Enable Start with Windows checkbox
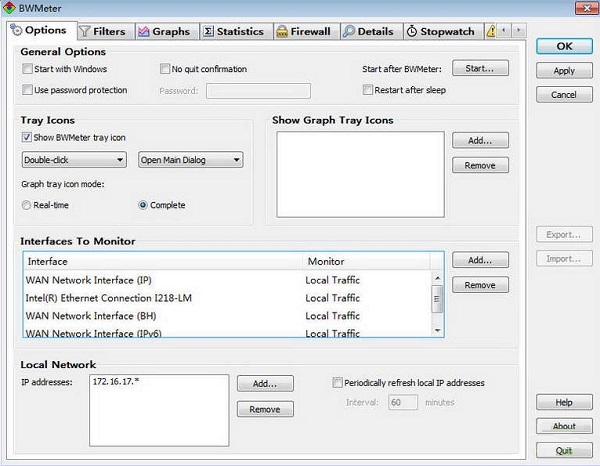This screenshot has height=466, width=600. point(28,70)
